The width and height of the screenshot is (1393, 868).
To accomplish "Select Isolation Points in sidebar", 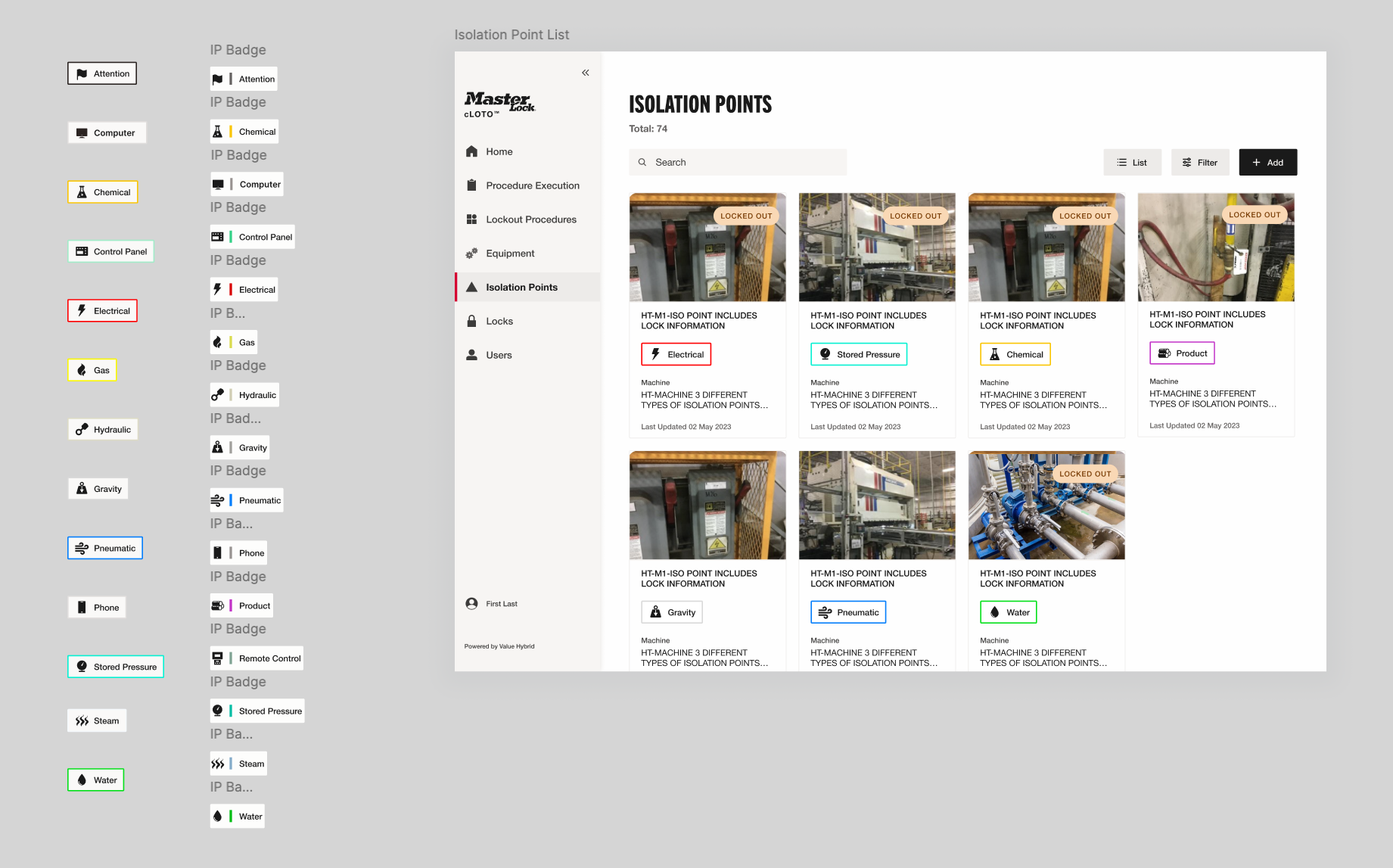I will click(527, 288).
